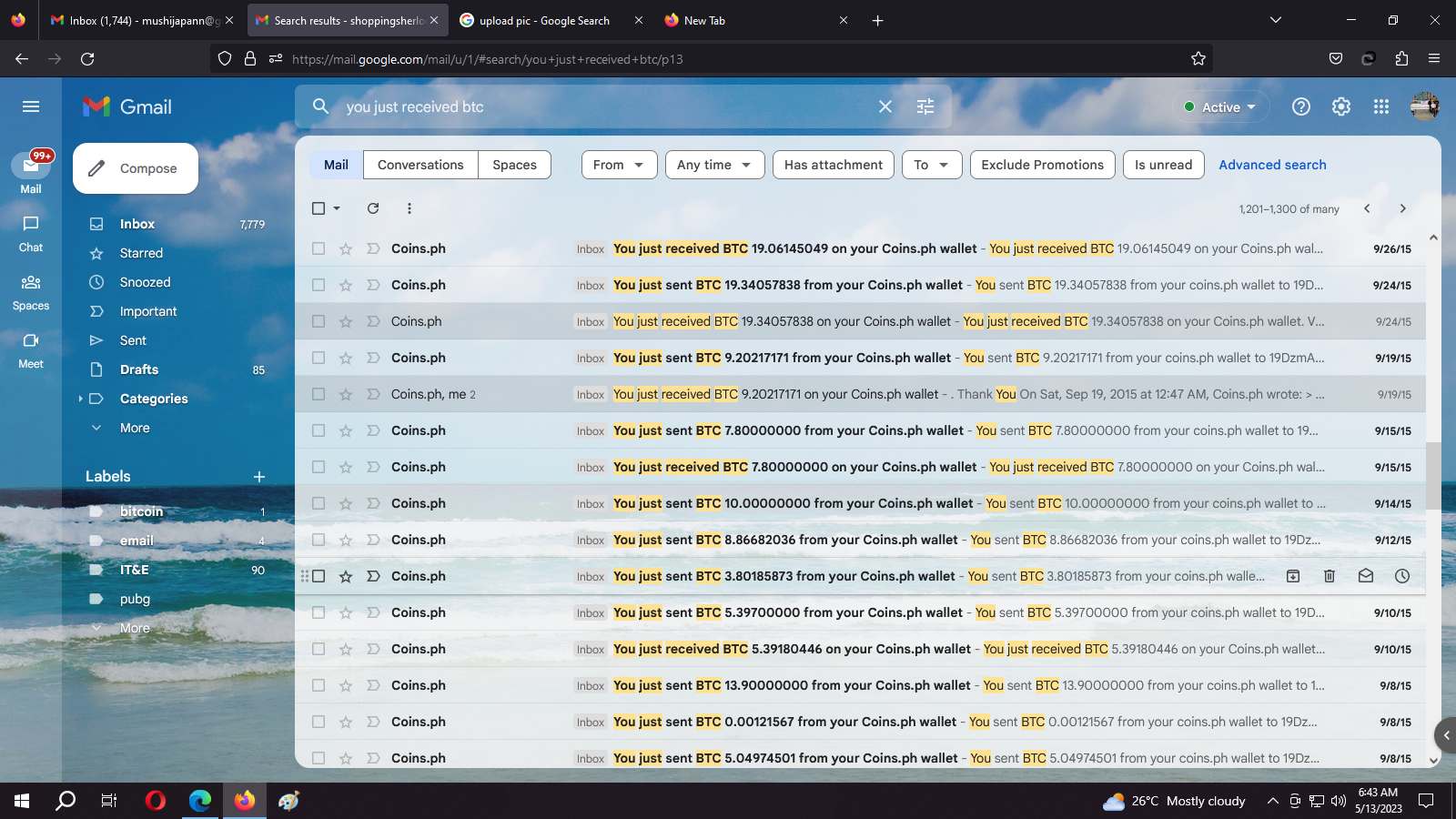Click the search mail input field
Viewport: 1456px width, 819px height.
[x=601, y=106]
